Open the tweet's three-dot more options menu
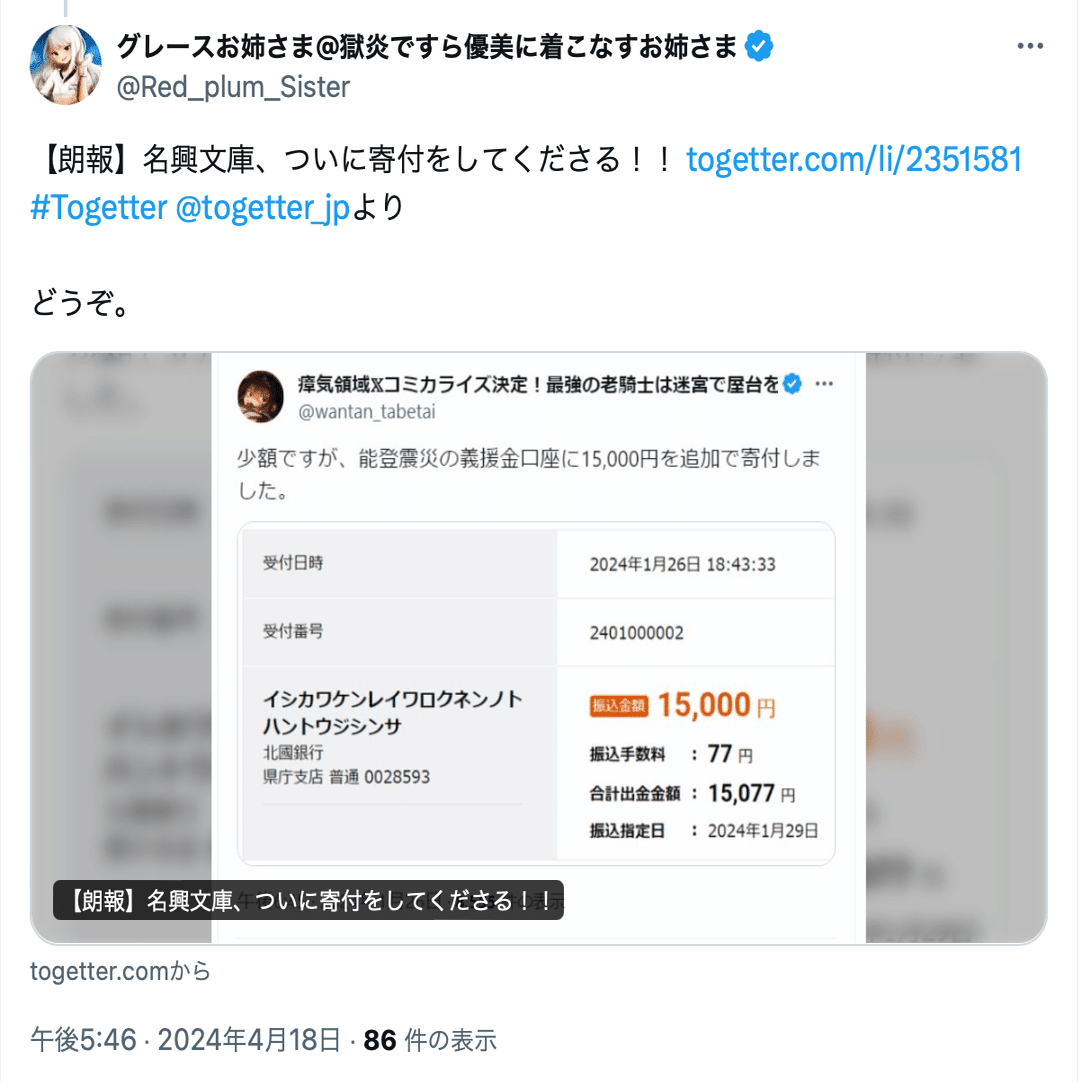Image resolution: width=1082 pixels, height=1082 pixels. click(x=1030, y=46)
